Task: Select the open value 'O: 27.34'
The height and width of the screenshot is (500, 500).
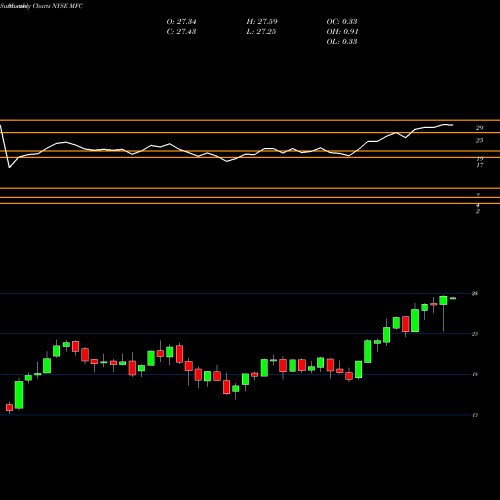Action: (x=181, y=22)
